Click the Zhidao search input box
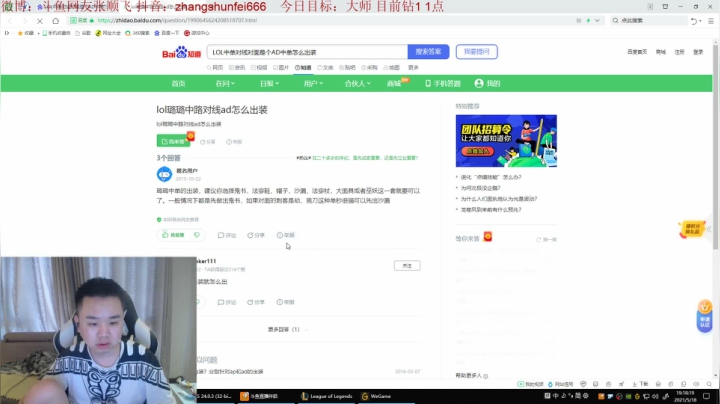 tap(307, 52)
